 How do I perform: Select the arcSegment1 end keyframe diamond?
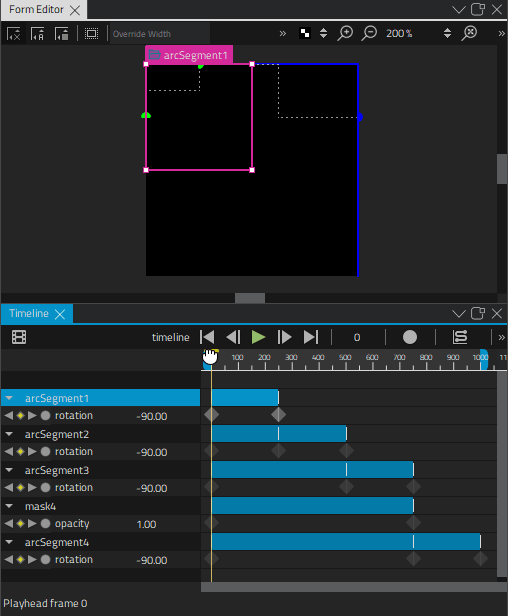tap(279, 415)
